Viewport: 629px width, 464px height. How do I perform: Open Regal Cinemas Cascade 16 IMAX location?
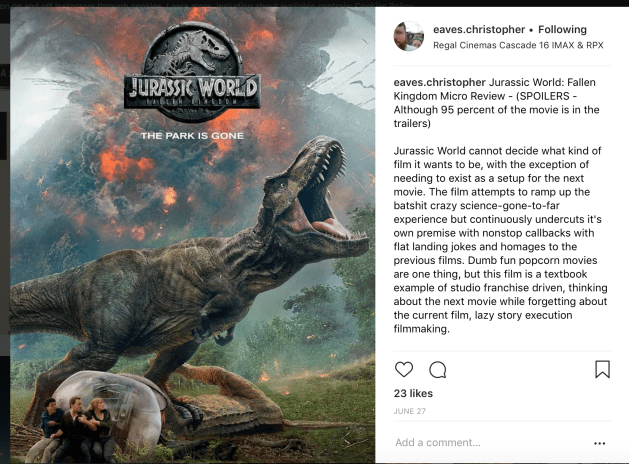(518, 45)
